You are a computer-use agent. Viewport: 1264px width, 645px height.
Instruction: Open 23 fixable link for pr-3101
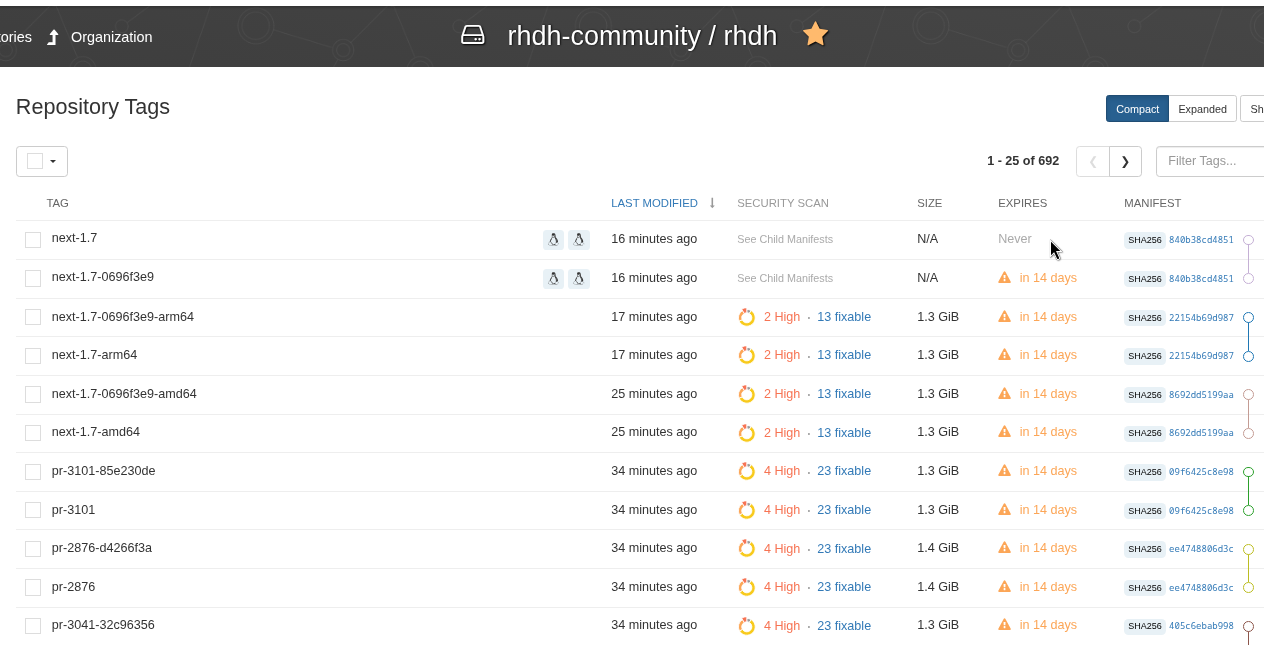point(844,510)
